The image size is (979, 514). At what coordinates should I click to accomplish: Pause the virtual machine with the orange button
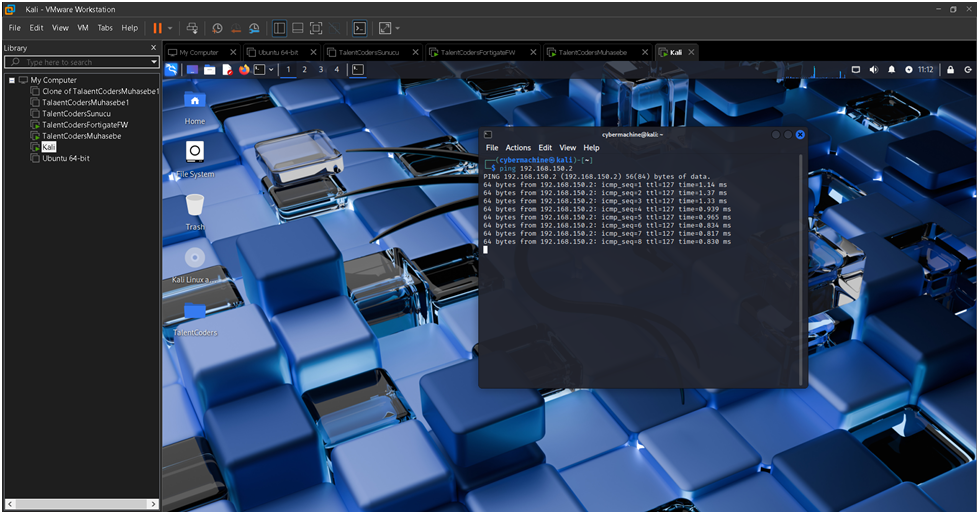click(157, 28)
